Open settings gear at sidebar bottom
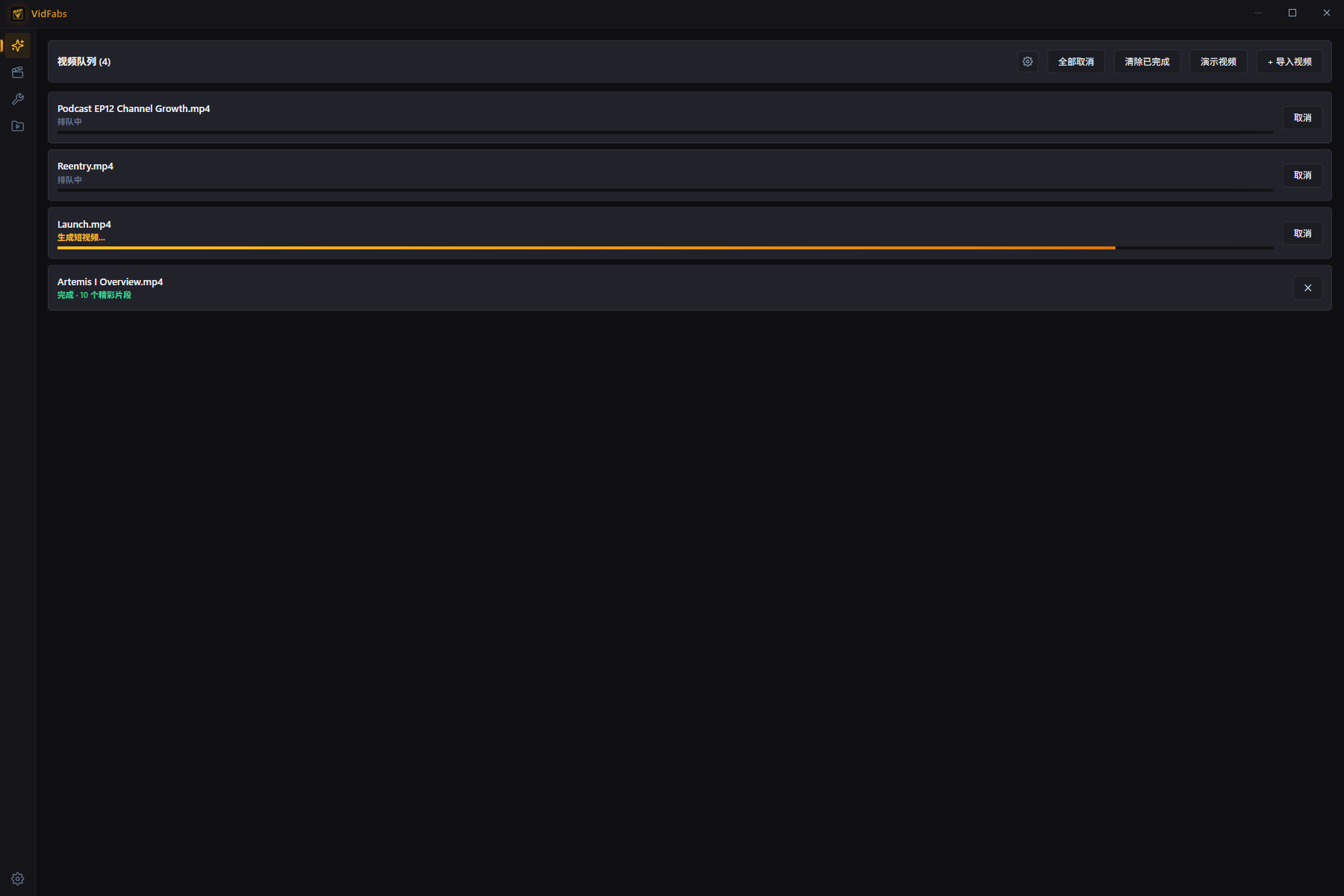This screenshot has width=1344, height=896. point(18,879)
